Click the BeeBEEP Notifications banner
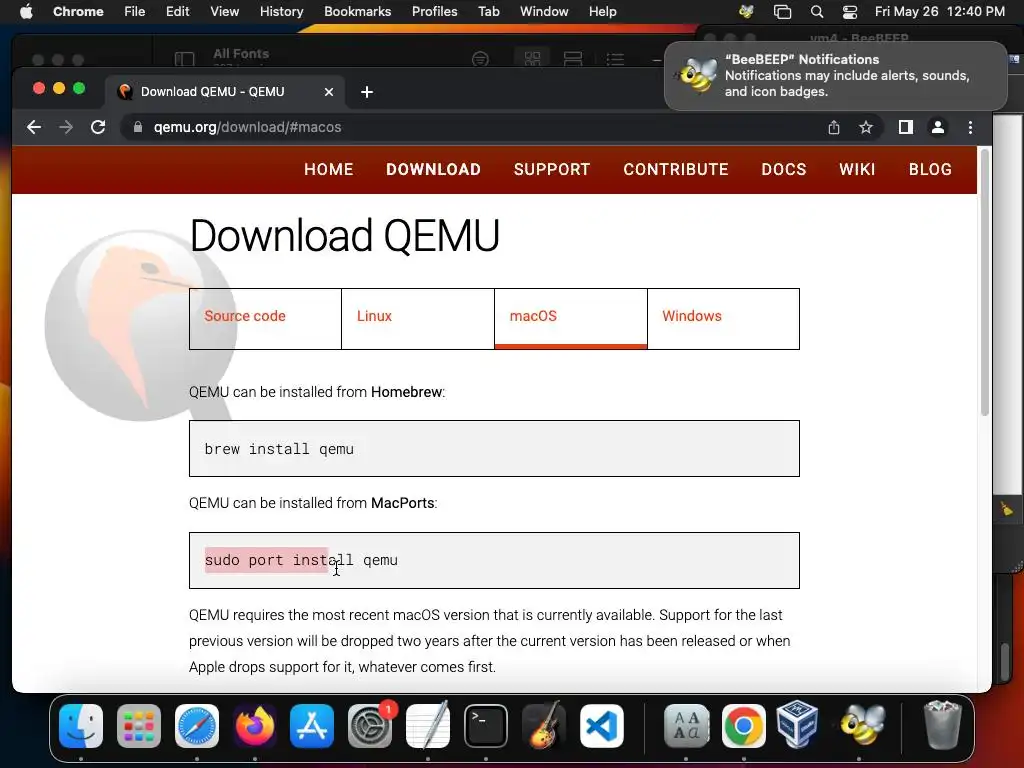This screenshot has width=1024, height=768. (836, 76)
